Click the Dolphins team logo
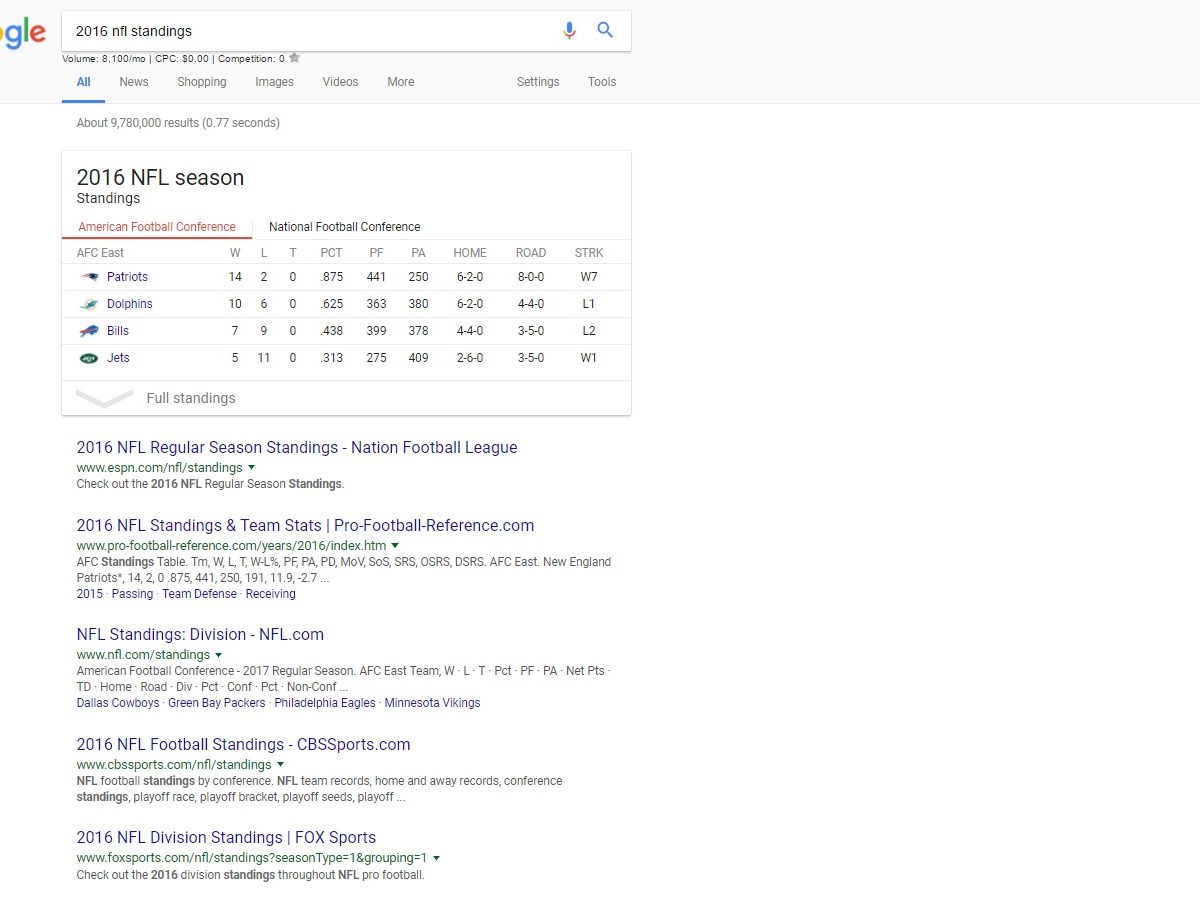Viewport: 1200px width, 909px height. 89,304
